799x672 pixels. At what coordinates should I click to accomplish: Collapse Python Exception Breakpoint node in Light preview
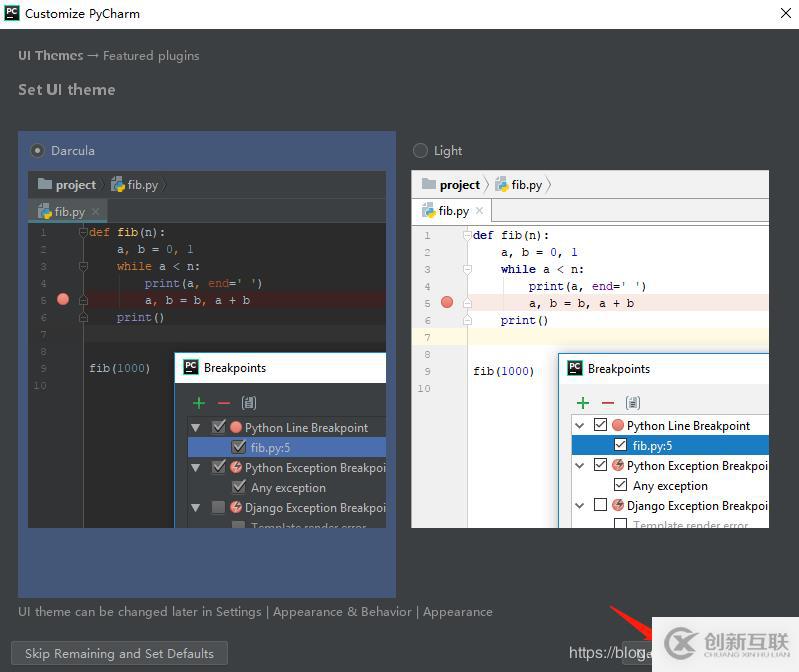point(581,465)
